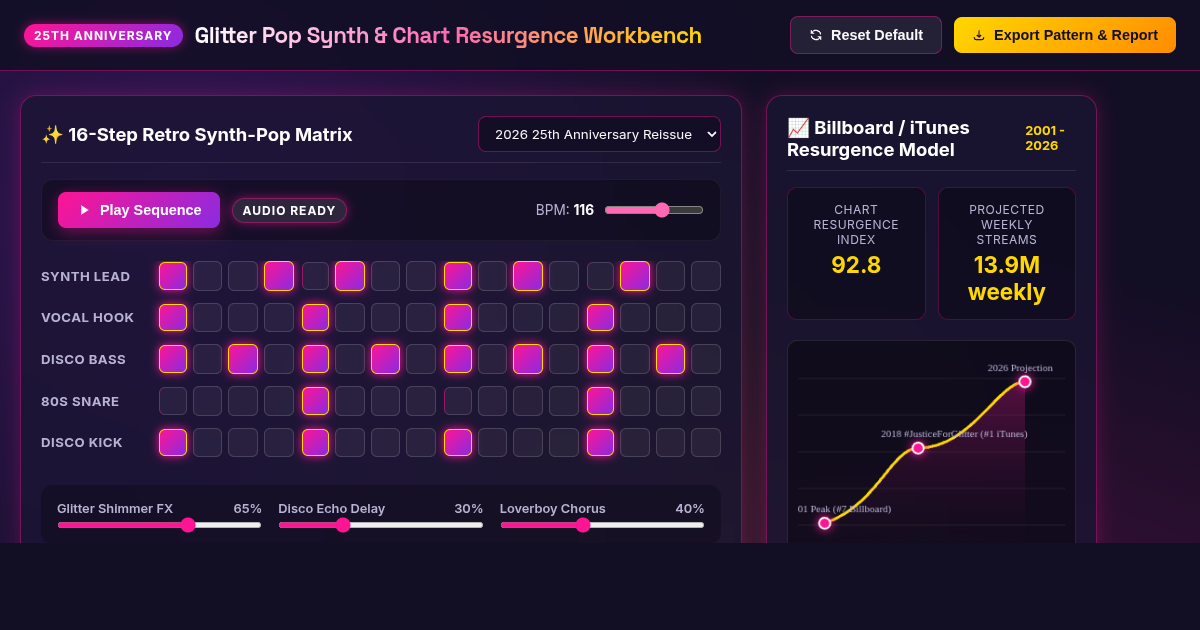This screenshot has width=1200, height=630.
Task: Click the Billboard / iTunes Resurgence Model heading
Action: pos(878,138)
